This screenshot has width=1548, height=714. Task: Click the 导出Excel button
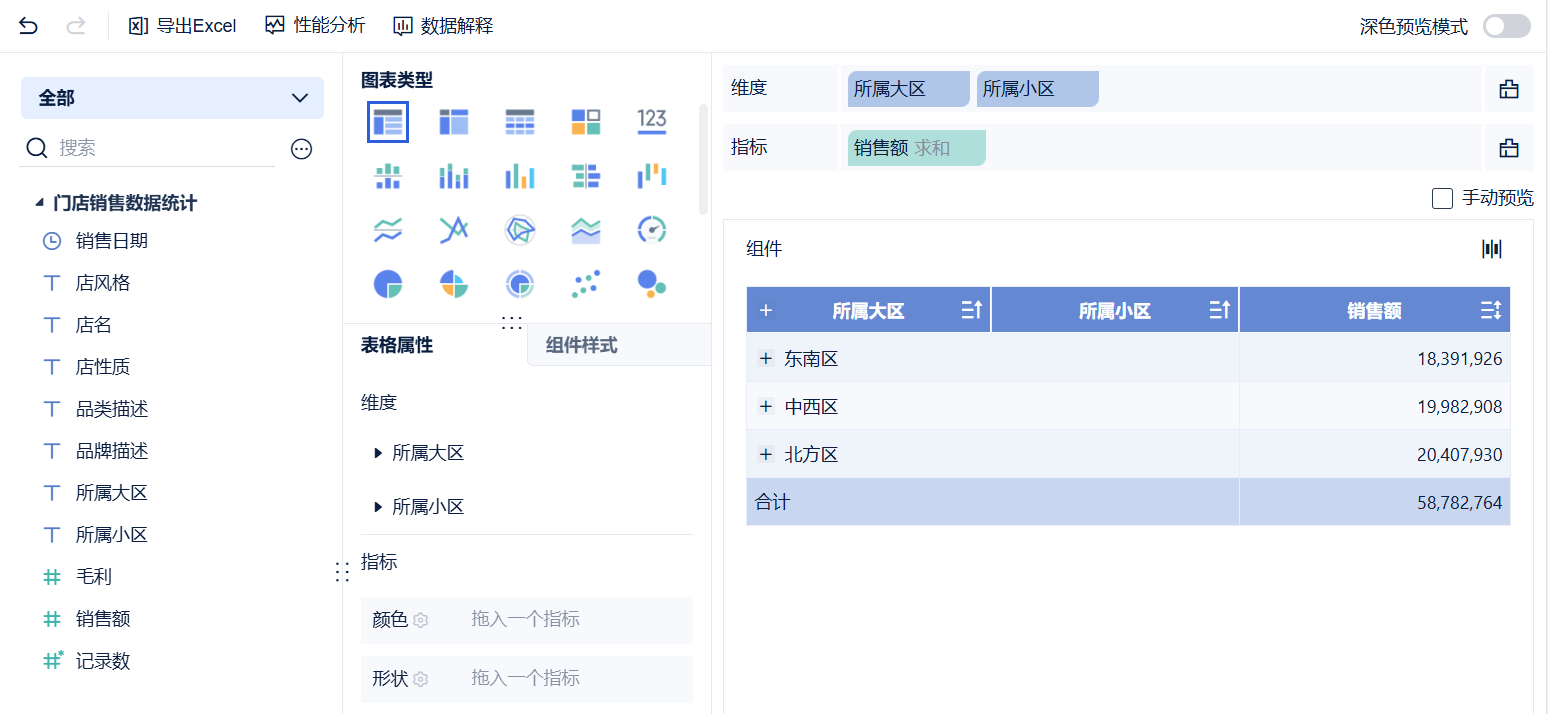[183, 26]
